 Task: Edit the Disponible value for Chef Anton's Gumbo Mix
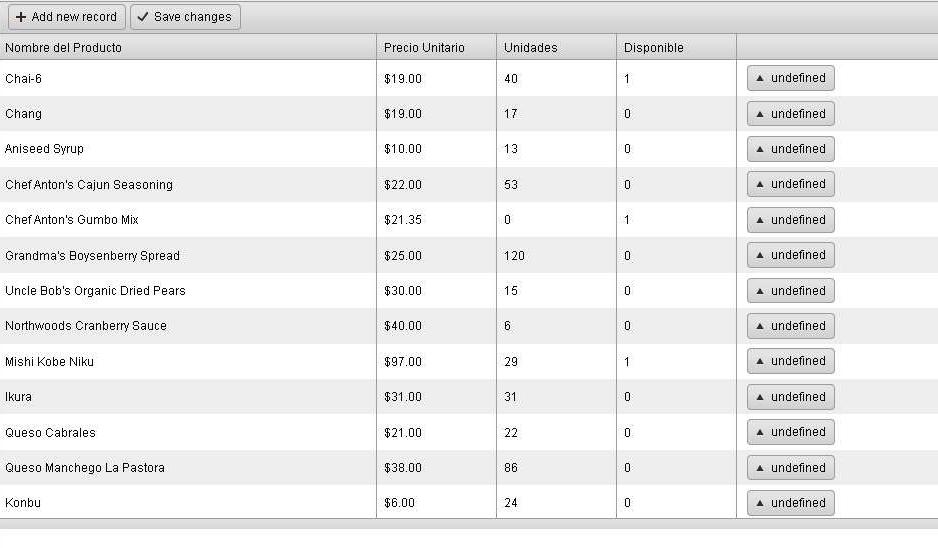tap(674, 220)
